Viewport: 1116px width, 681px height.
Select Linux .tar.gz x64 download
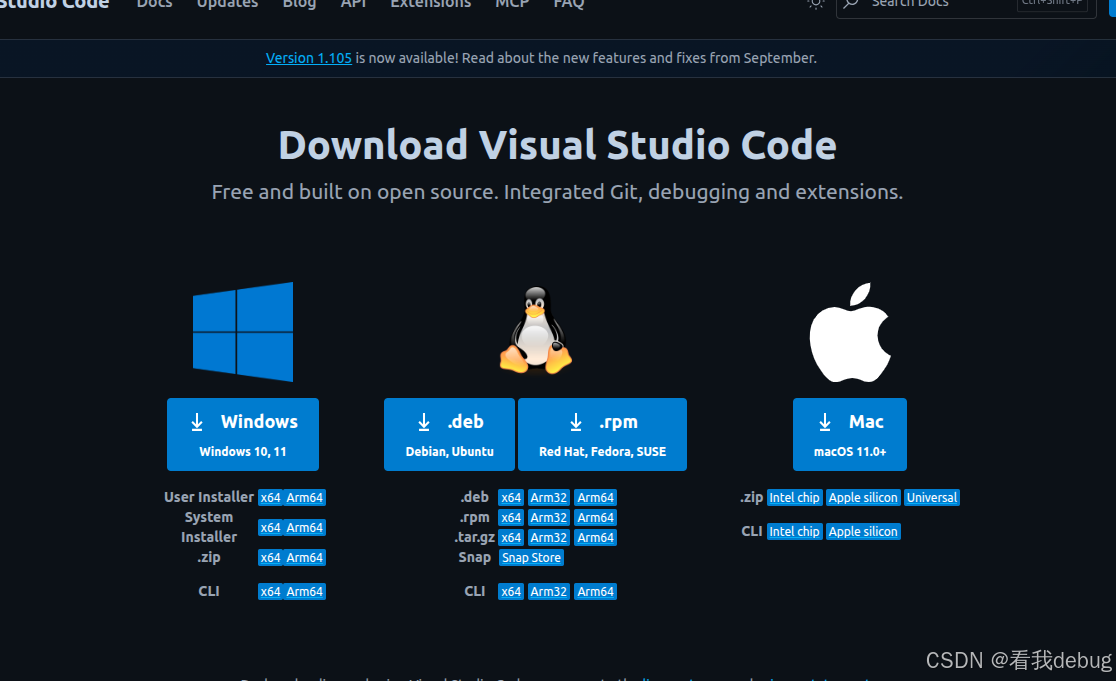pos(511,537)
